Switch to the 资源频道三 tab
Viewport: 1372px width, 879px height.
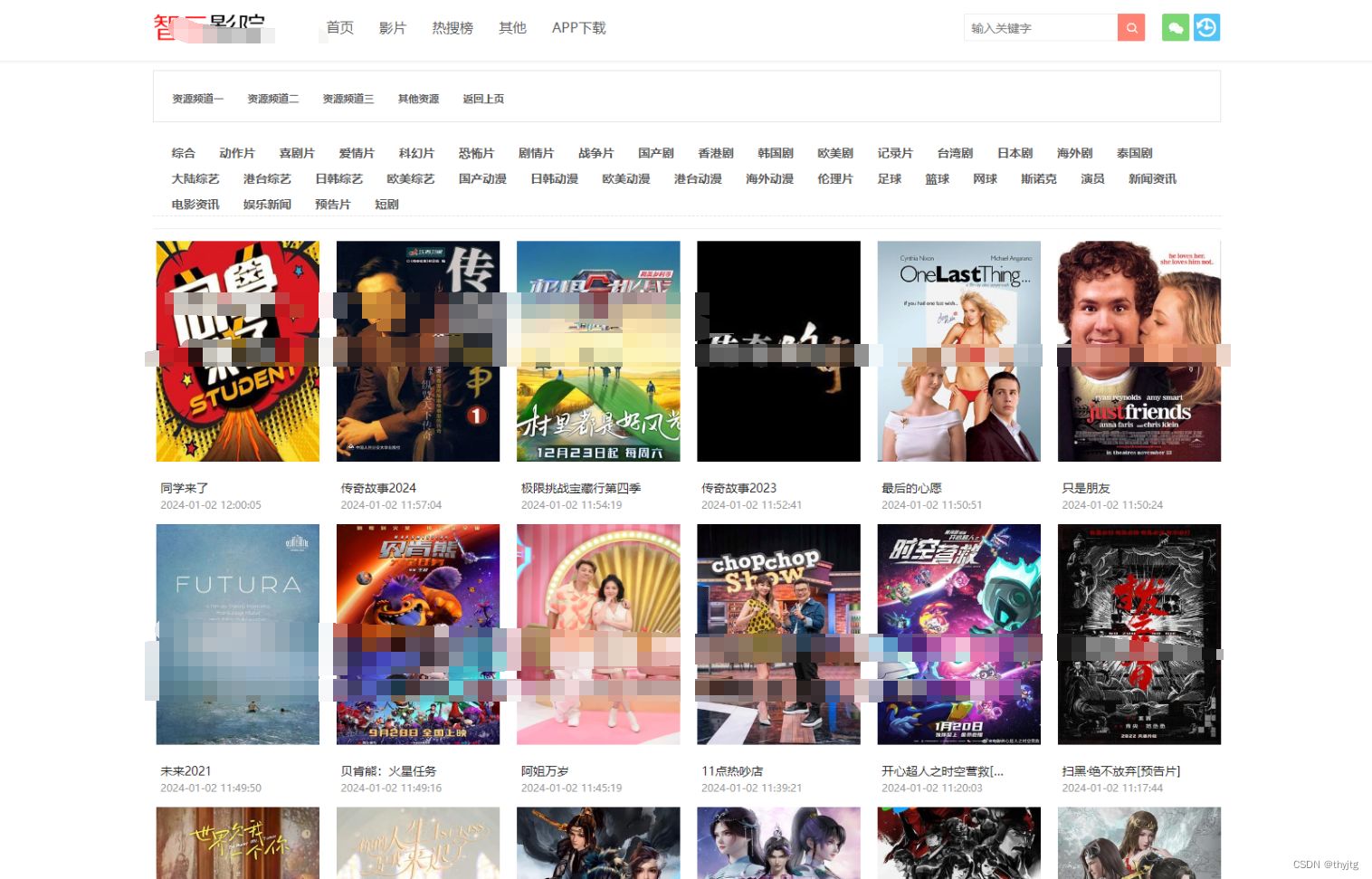348,99
